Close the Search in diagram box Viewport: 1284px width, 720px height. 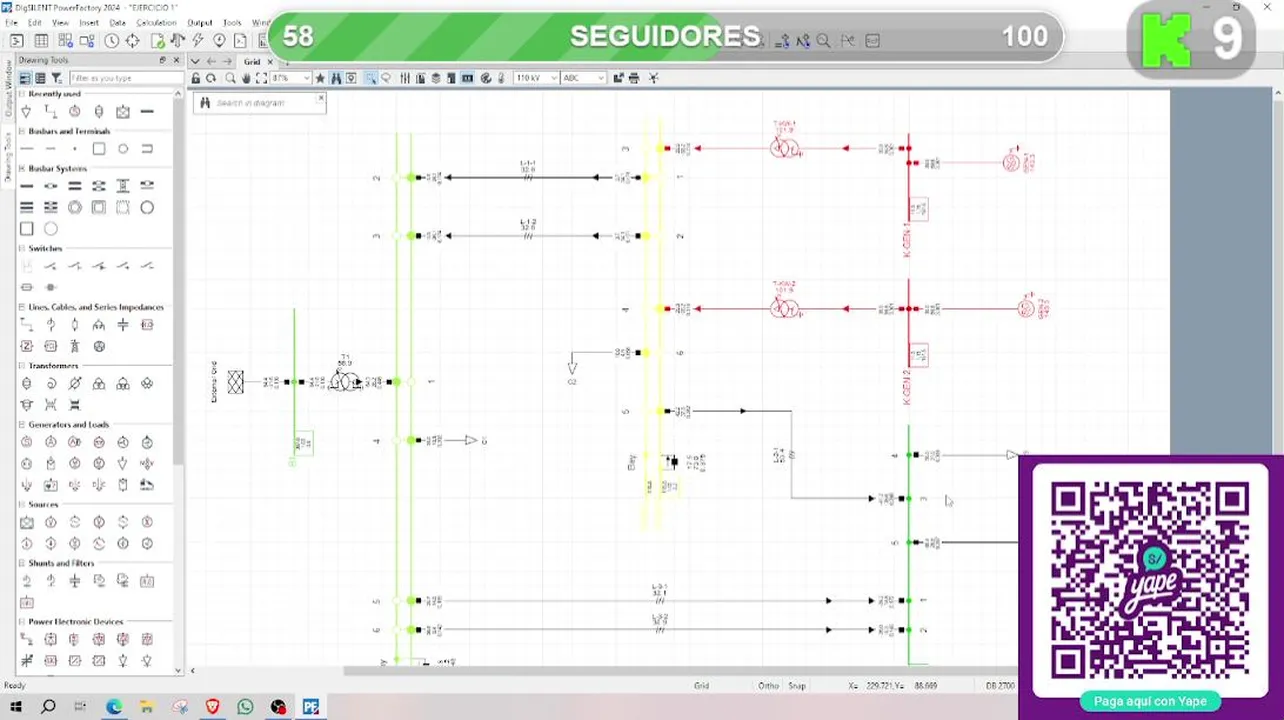pyautogui.click(x=320, y=98)
